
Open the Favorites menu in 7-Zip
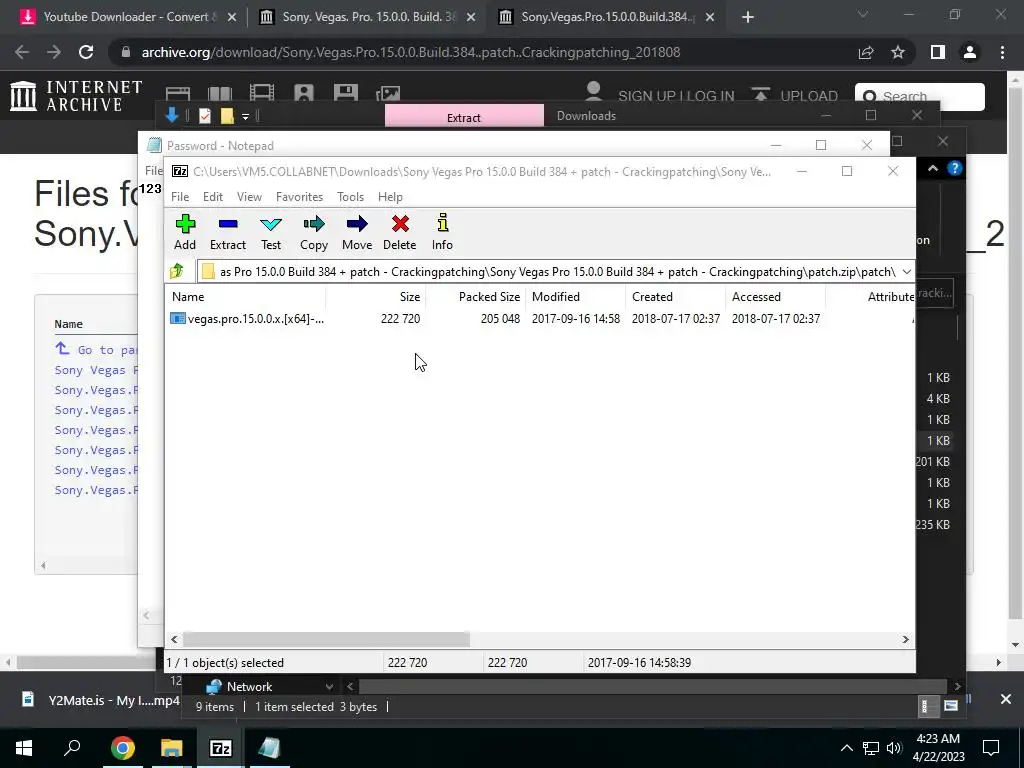299,197
